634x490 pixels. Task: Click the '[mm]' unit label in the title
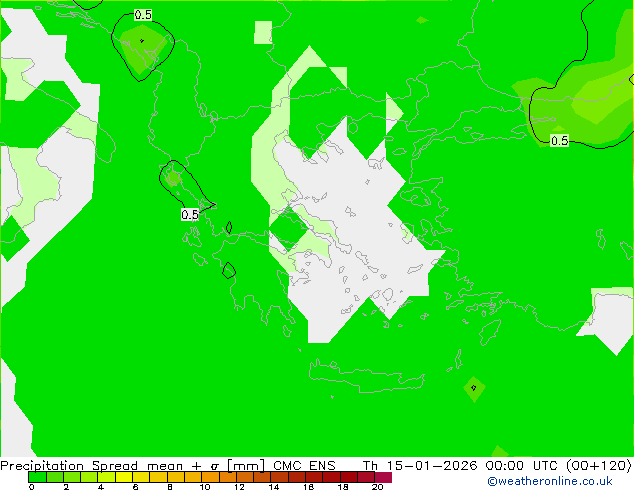coord(246,466)
